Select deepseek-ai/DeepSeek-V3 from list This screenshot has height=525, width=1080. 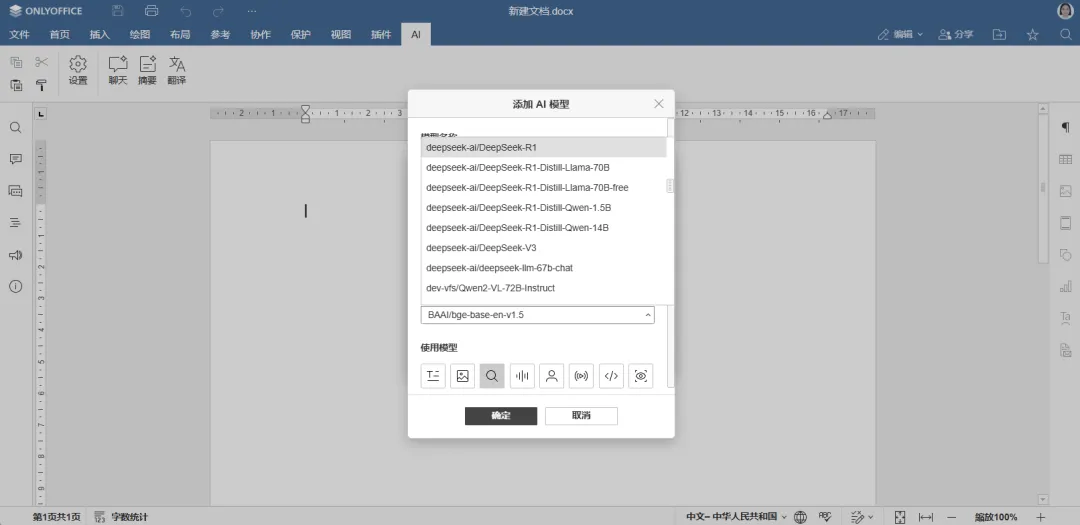(543, 247)
